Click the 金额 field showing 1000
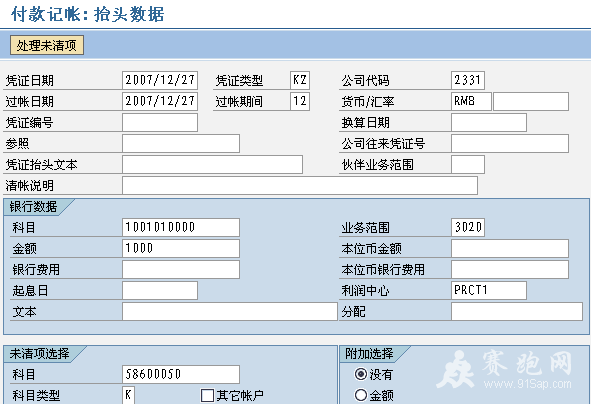This screenshot has width=591, height=404. pos(181,248)
